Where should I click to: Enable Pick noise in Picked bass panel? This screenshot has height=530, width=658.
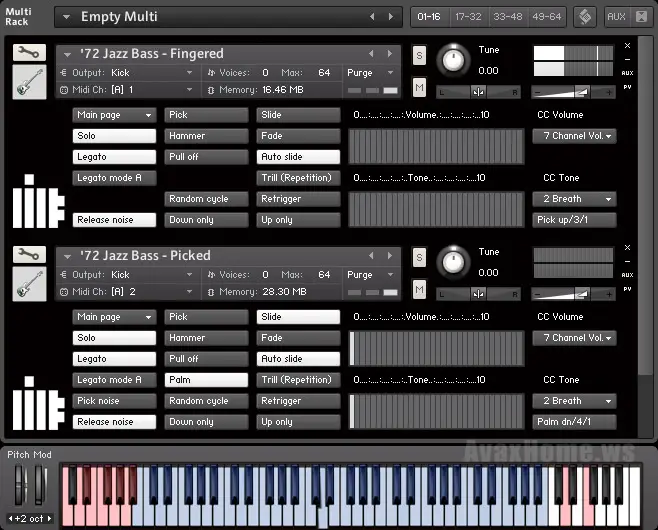point(114,401)
